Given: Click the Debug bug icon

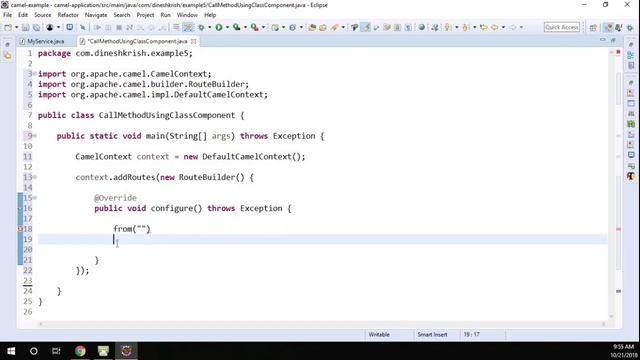Looking at the screenshot, I should pyautogui.click(x=201, y=27).
